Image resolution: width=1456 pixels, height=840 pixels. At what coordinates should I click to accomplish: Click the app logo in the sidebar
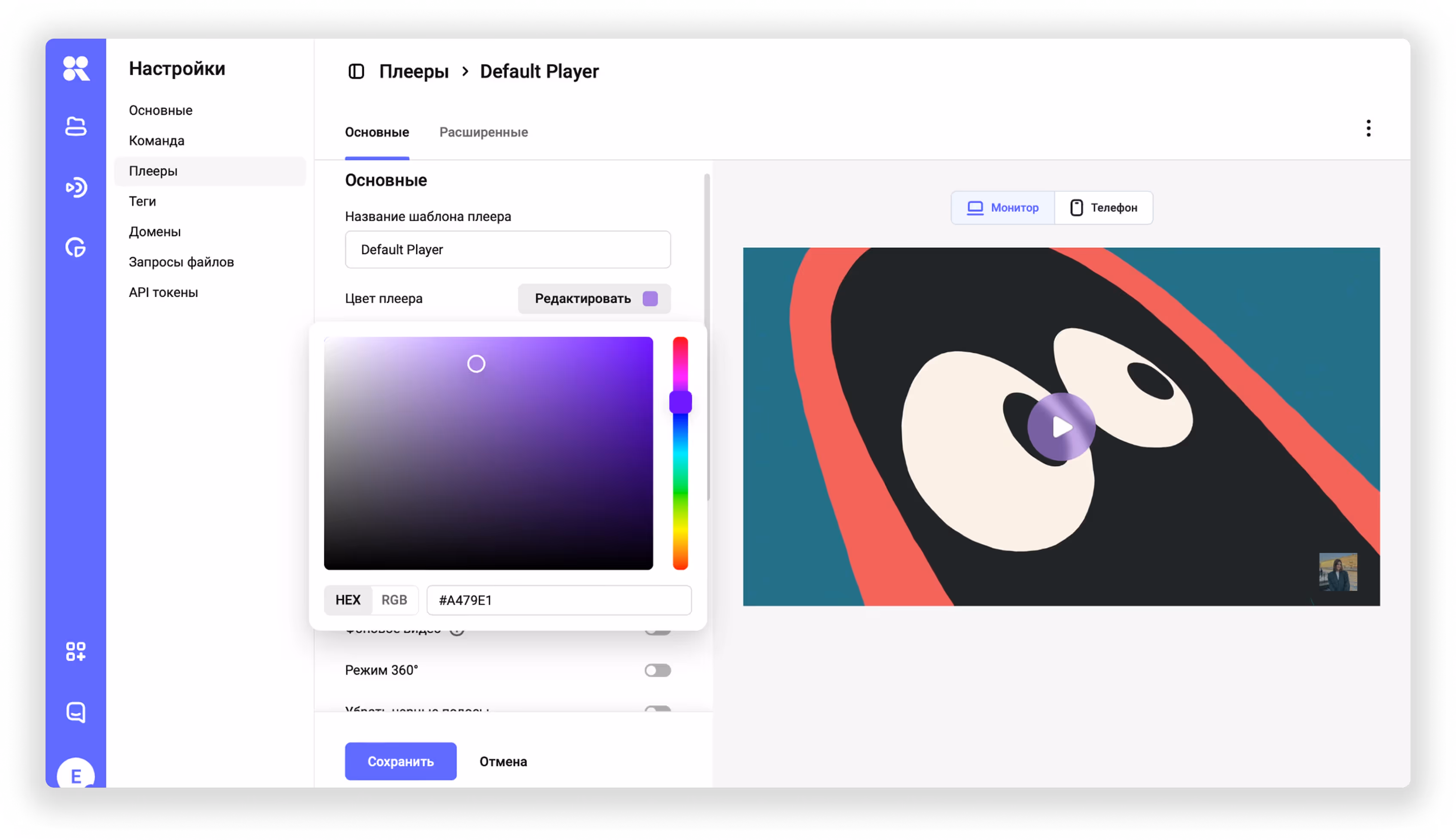point(76,69)
